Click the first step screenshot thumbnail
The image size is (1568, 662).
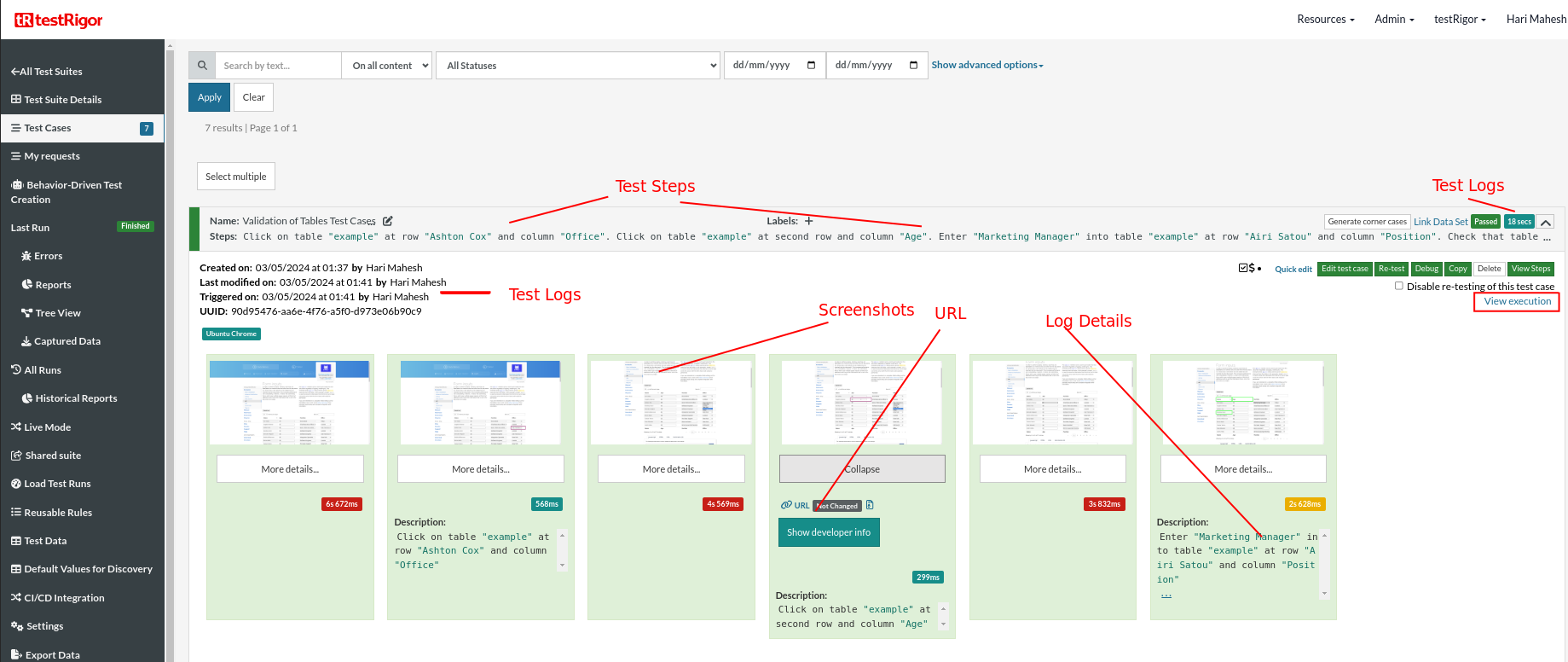(x=290, y=402)
